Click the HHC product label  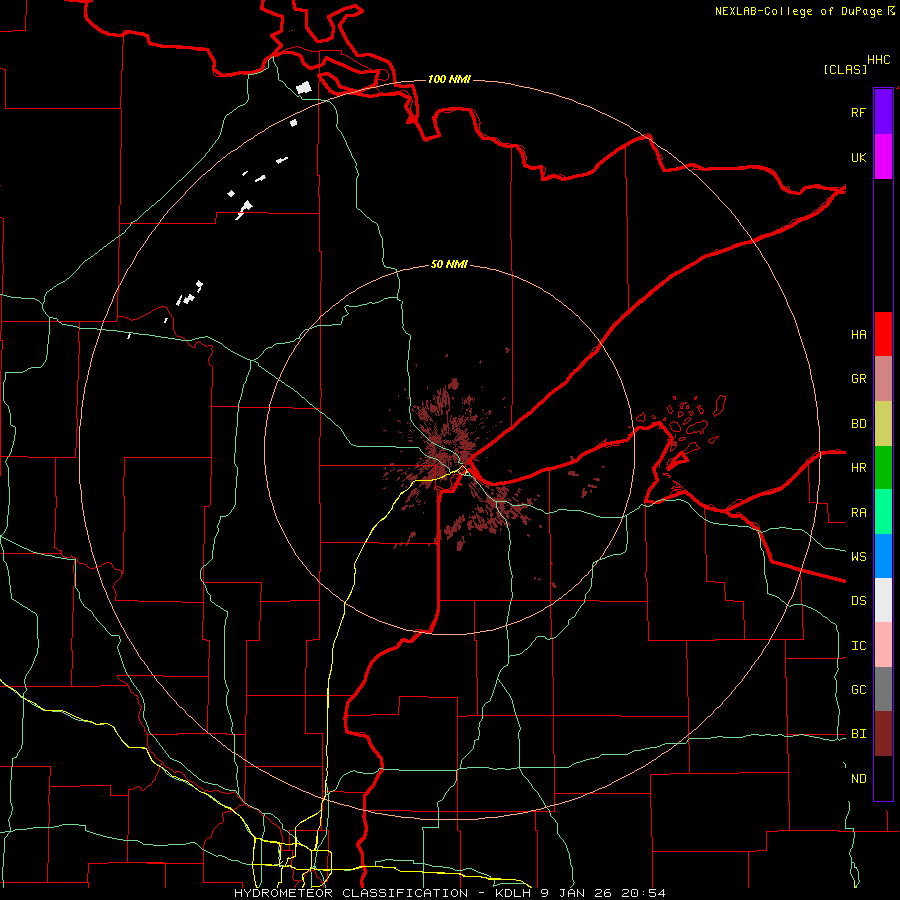point(878,60)
